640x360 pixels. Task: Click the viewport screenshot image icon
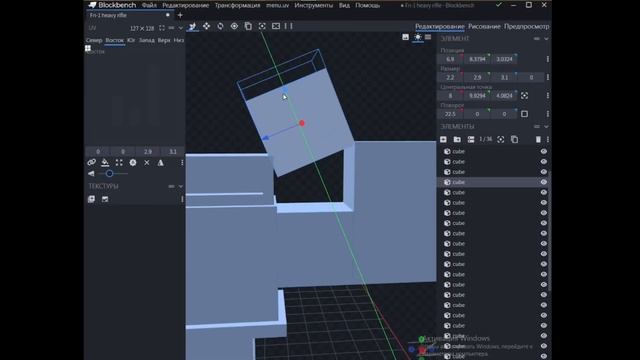coord(405,37)
